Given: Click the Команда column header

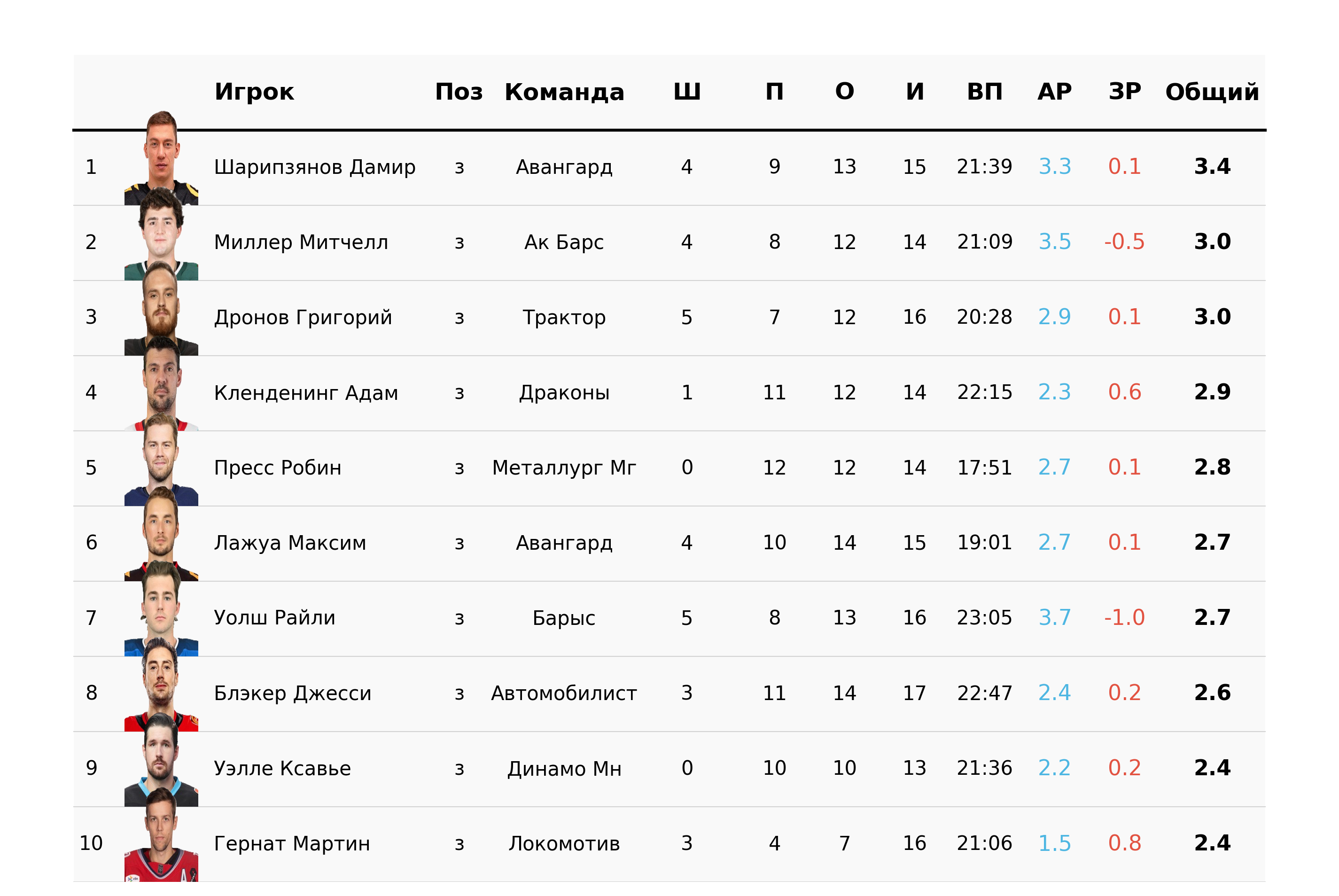Looking at the screenshot, I should pos(564,93).
